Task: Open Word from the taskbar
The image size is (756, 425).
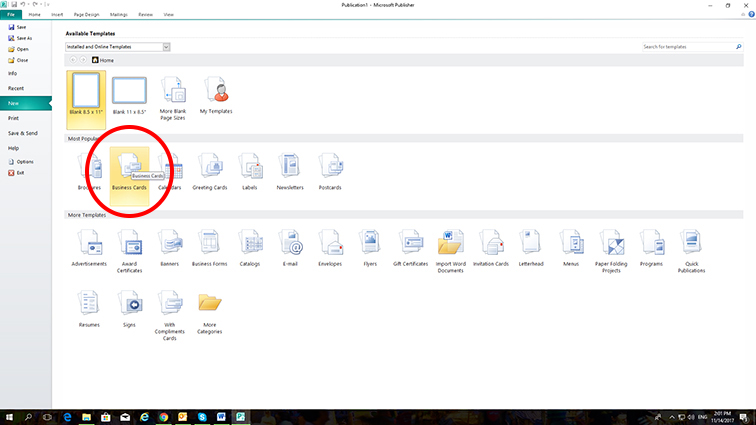Action: 221,417
